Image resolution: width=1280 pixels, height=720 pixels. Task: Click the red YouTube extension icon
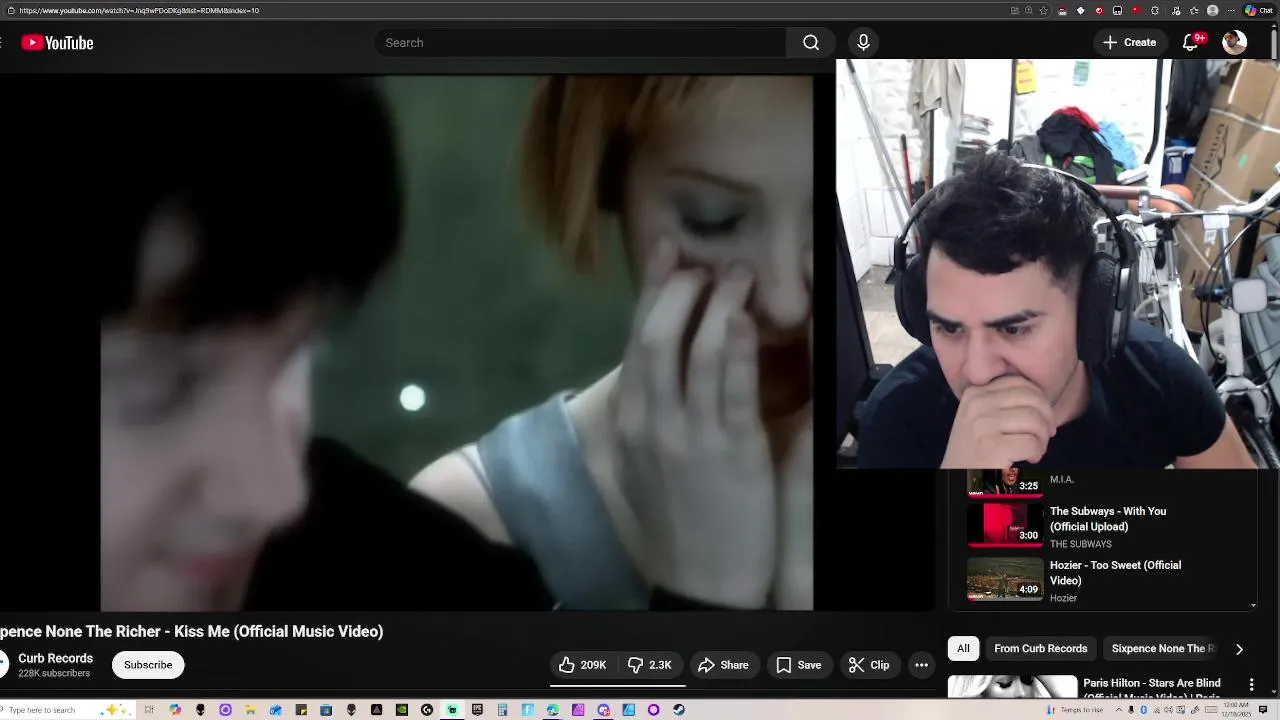click(x=1136, y=10)
